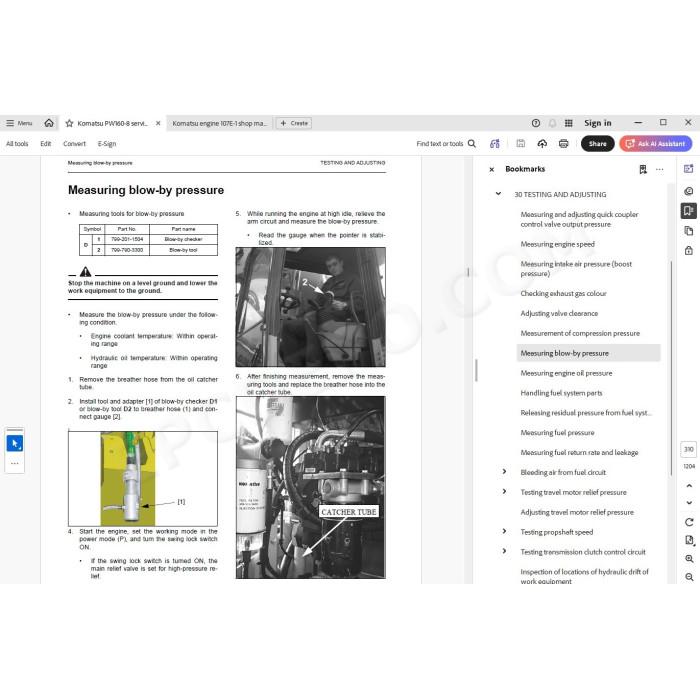
Task: Open bookmark Measuring and adjusting quick coupler
Action: (x=579, y=219)
